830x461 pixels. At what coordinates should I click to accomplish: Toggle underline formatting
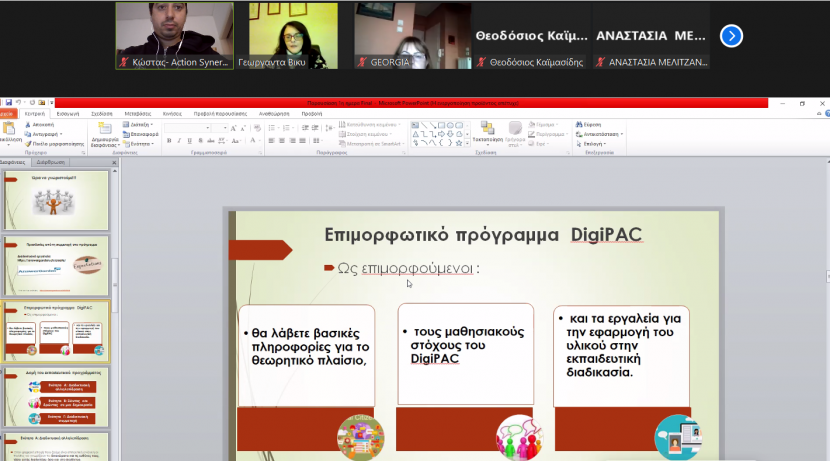[x=190, y=141]
